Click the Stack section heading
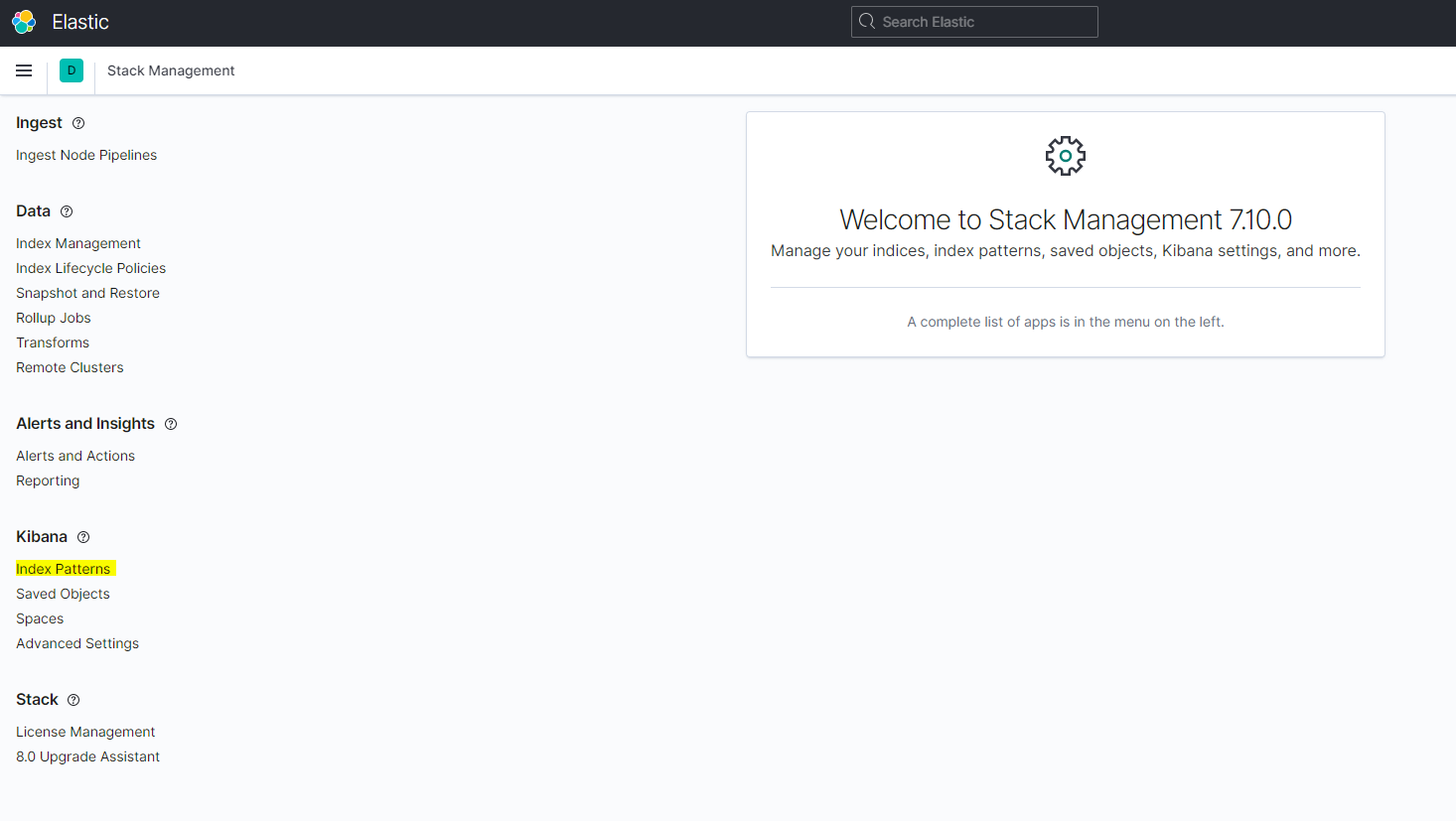Image resolution: width=1456 pixels, height=821 pixels. click(x=37, y=700)
